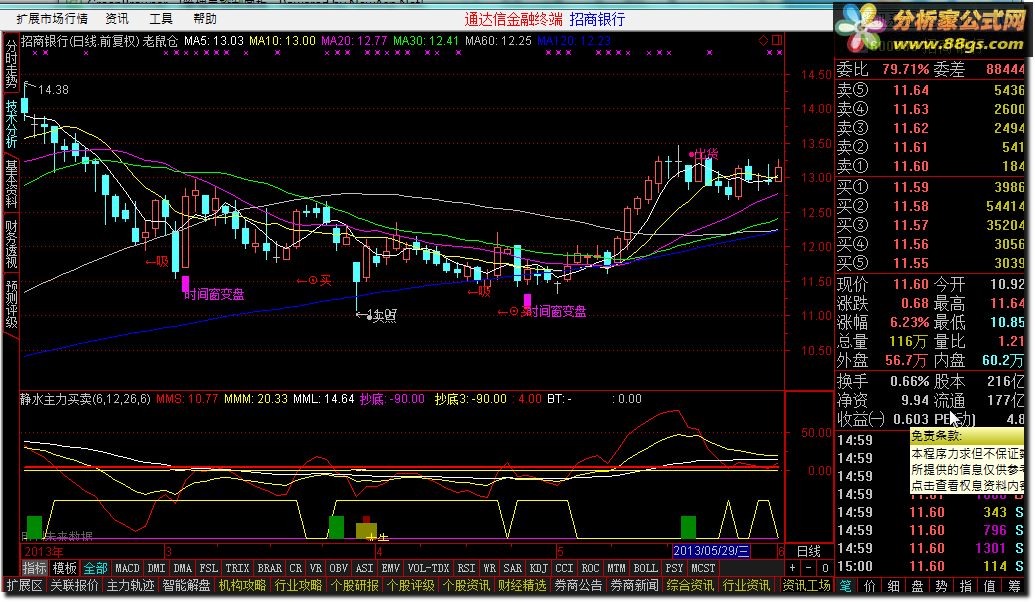
Task: Open the 帮助 menu
Action: click(x=205, y=18)
